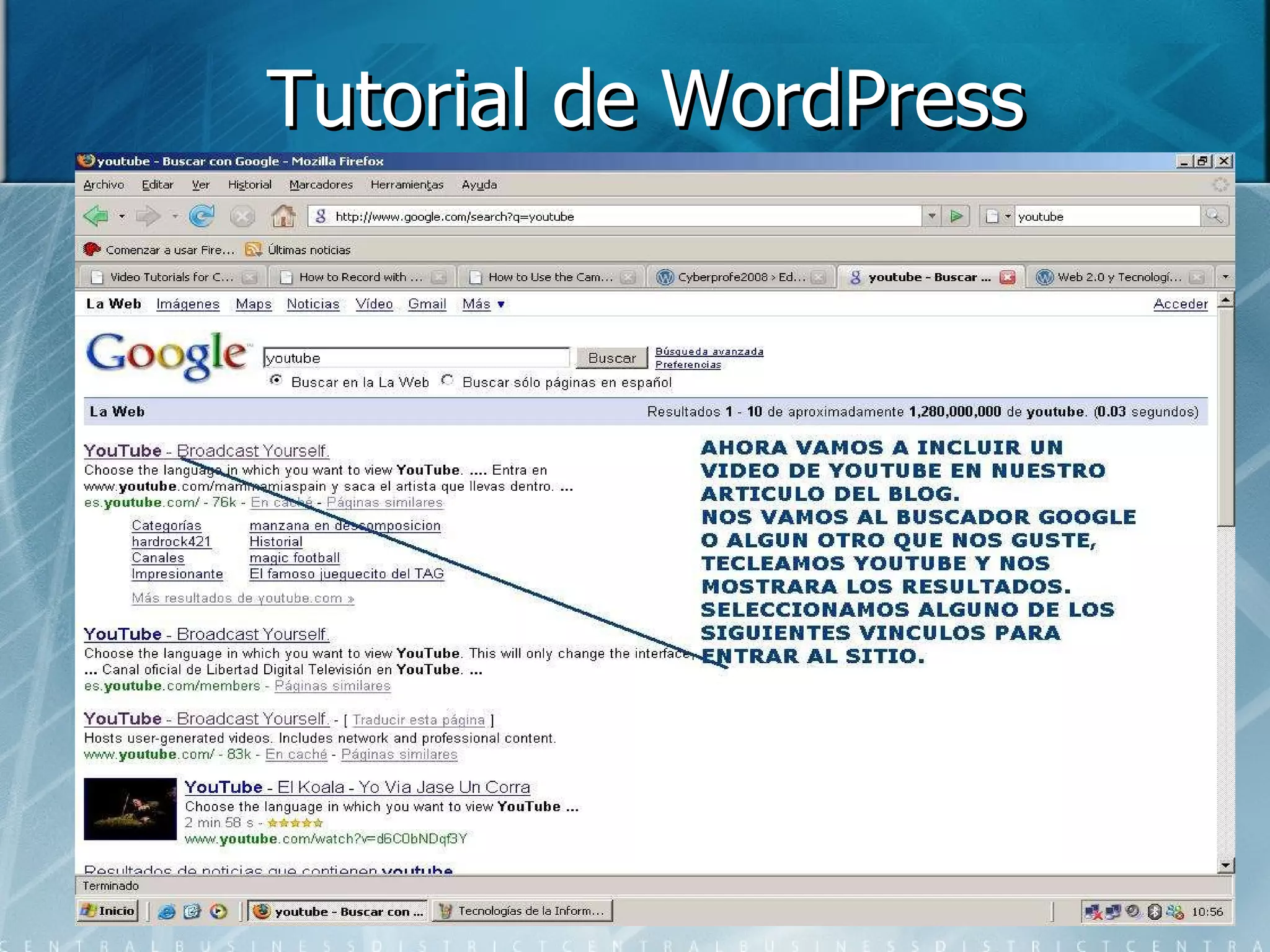Click the Google favicon in the address bar
Screen dimensions: 1270x952
(321, 216)
